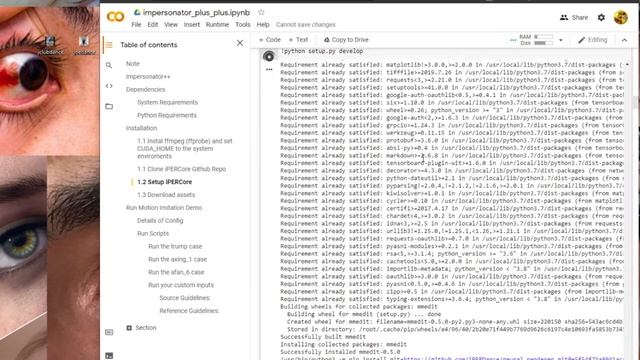Open the Colab logo home link
The width and height of the screenshot is (640, 360).
coord(116,17)
